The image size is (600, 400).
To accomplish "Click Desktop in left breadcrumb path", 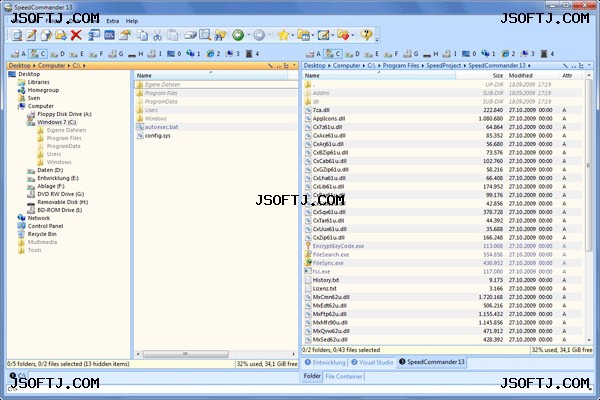I will [x=20, y=65].
